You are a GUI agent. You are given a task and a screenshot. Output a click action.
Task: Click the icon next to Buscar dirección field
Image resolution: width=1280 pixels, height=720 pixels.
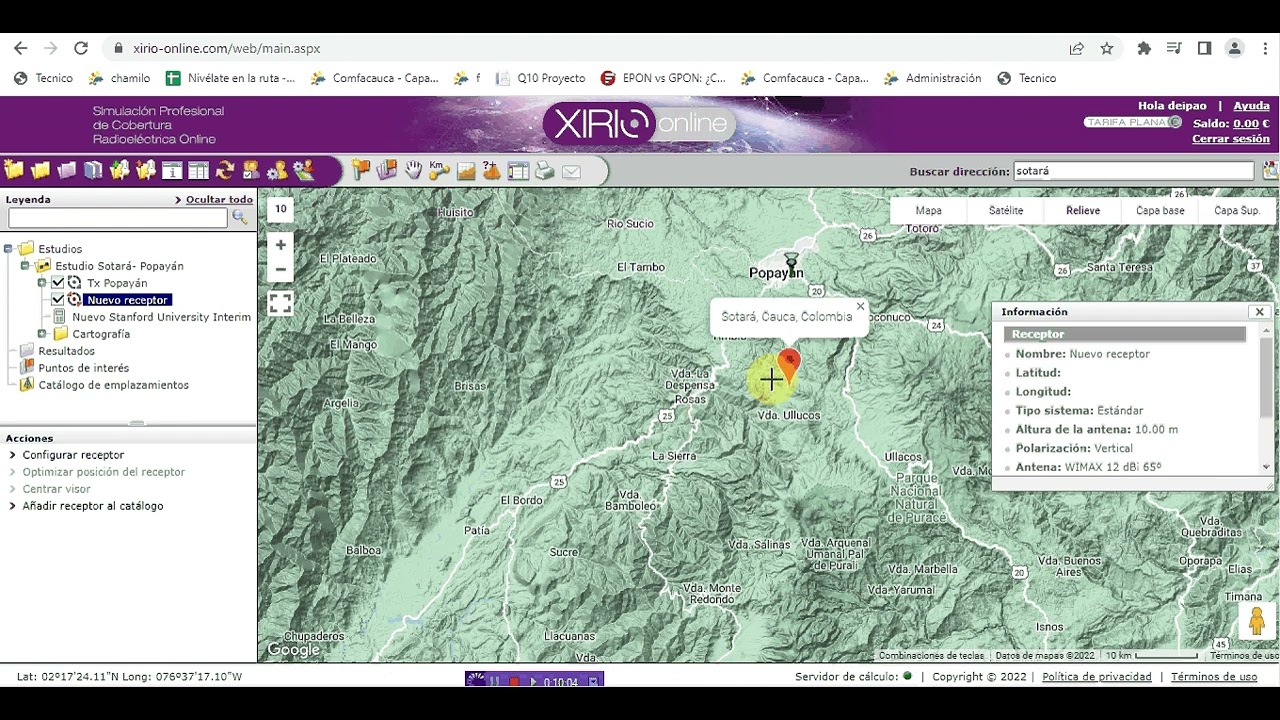tap(1270, 171)
